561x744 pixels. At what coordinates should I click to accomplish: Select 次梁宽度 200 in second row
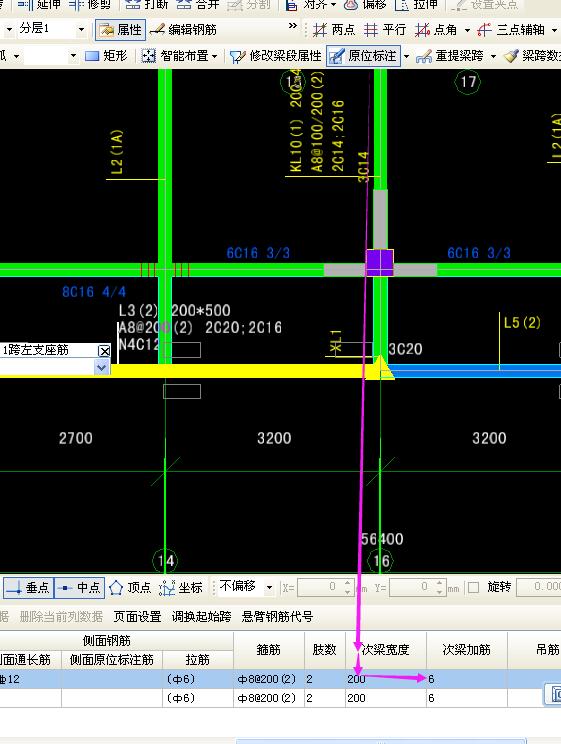[x=385, y=698]
